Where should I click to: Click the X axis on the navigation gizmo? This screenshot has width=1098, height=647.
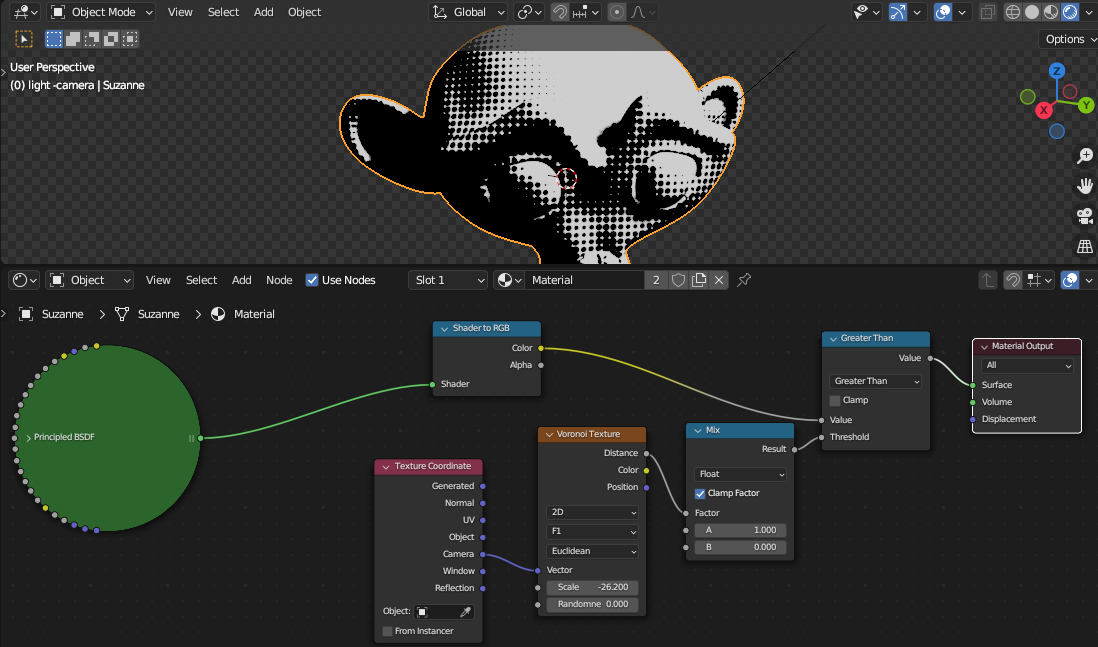1043,110
